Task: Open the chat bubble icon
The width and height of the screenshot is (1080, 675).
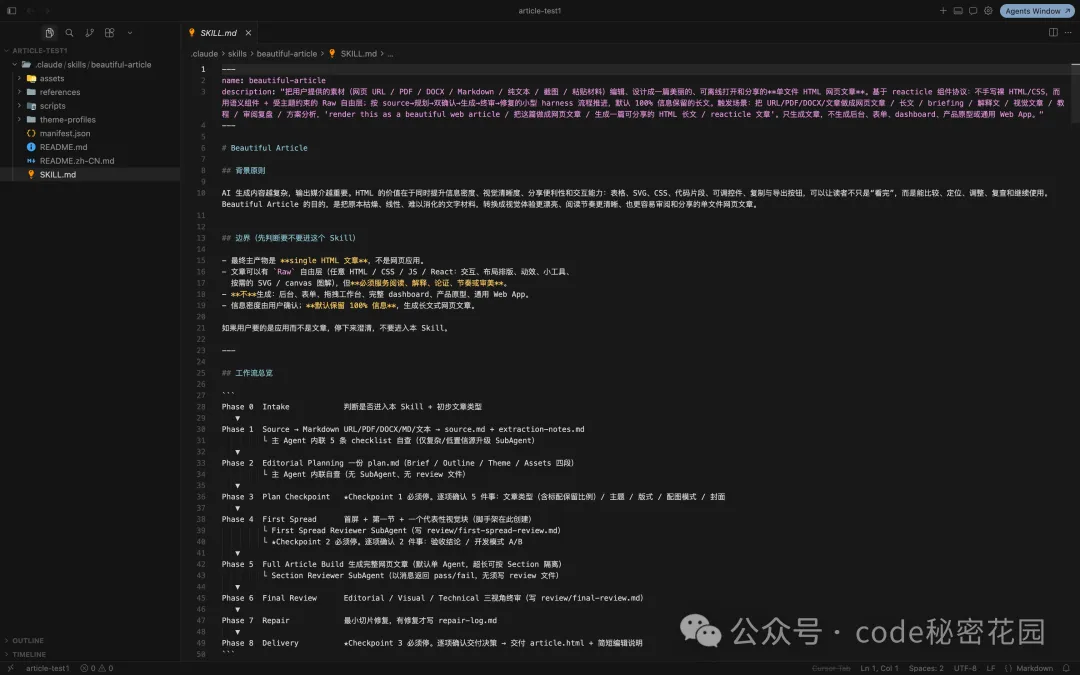Action: click(973, 11)
